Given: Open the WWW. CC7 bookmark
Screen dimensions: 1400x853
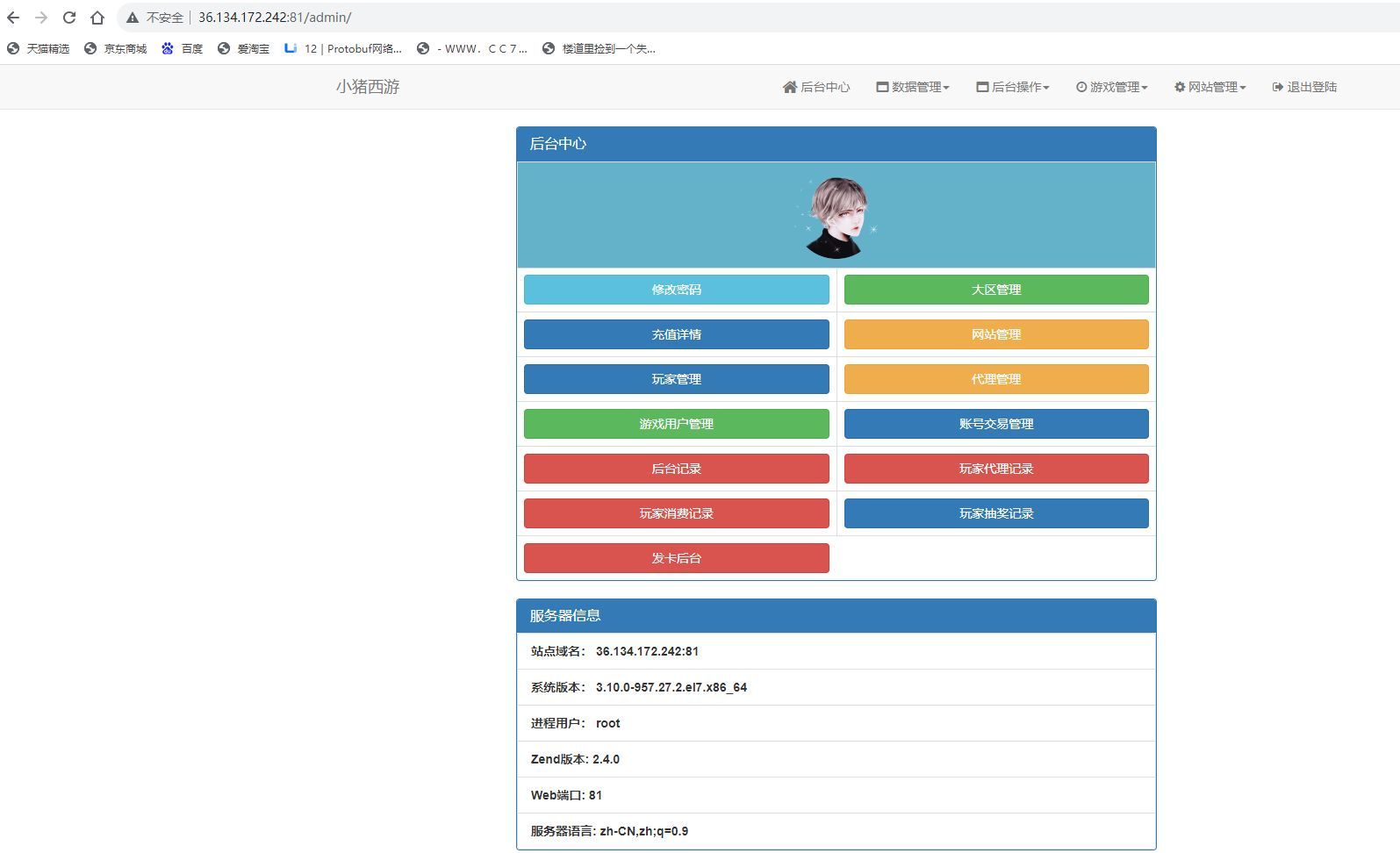Looking at the screenshot, I should 472,48.
